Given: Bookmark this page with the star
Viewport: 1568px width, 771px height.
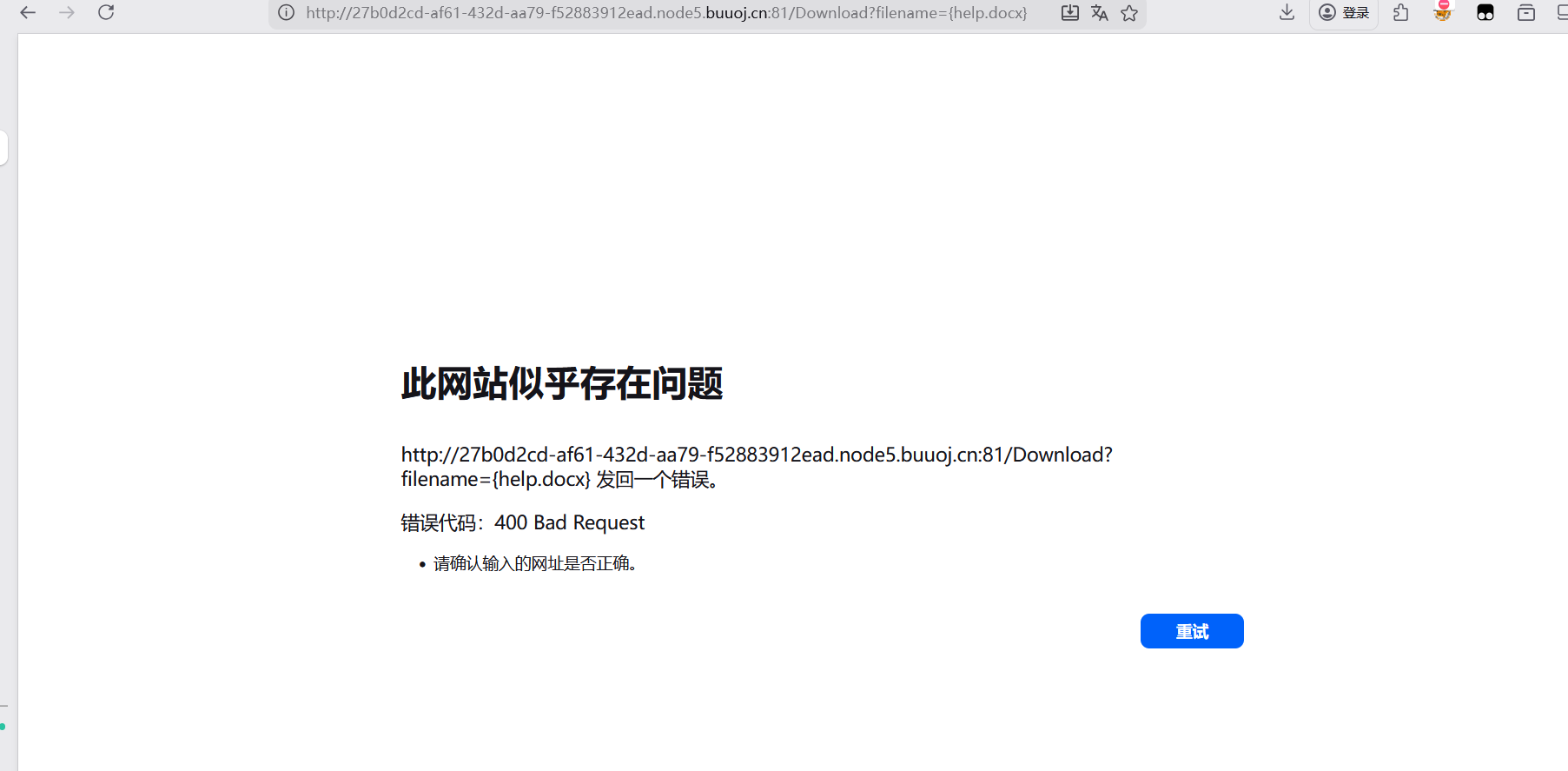Looking at the screenshot, I should point(1129,13).
